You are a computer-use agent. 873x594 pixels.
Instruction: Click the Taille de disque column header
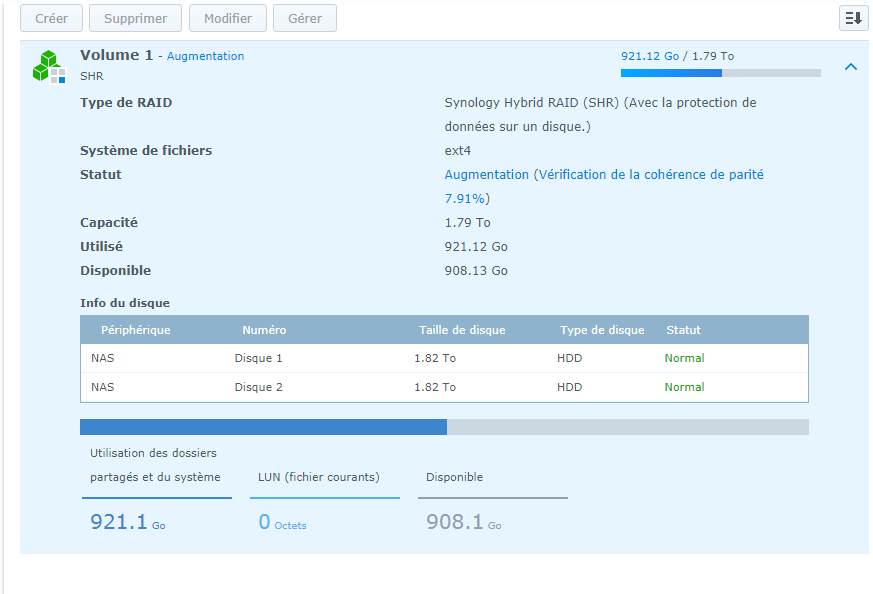coord(462,330)
